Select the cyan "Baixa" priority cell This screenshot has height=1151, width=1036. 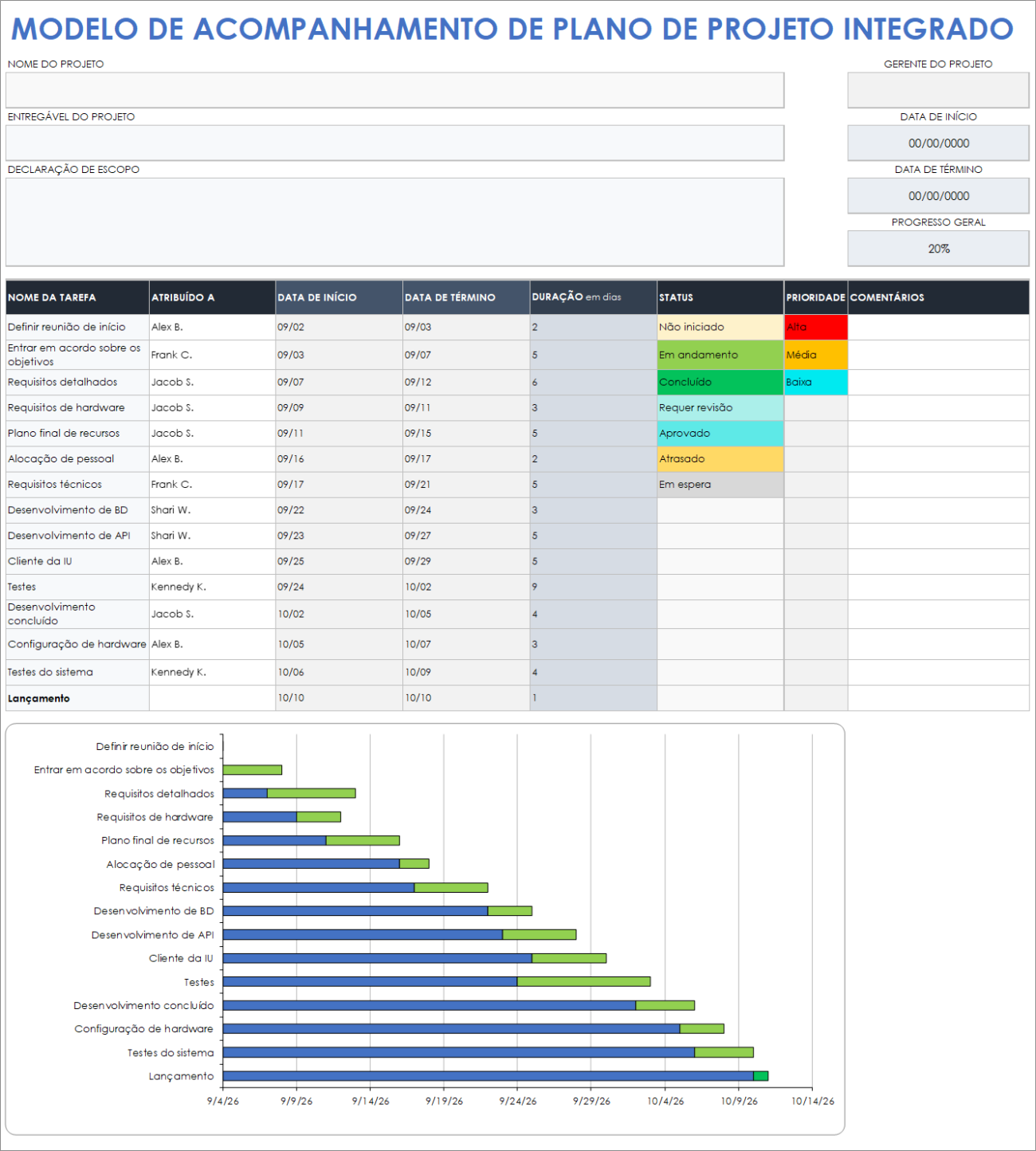(x=816, y=382)
